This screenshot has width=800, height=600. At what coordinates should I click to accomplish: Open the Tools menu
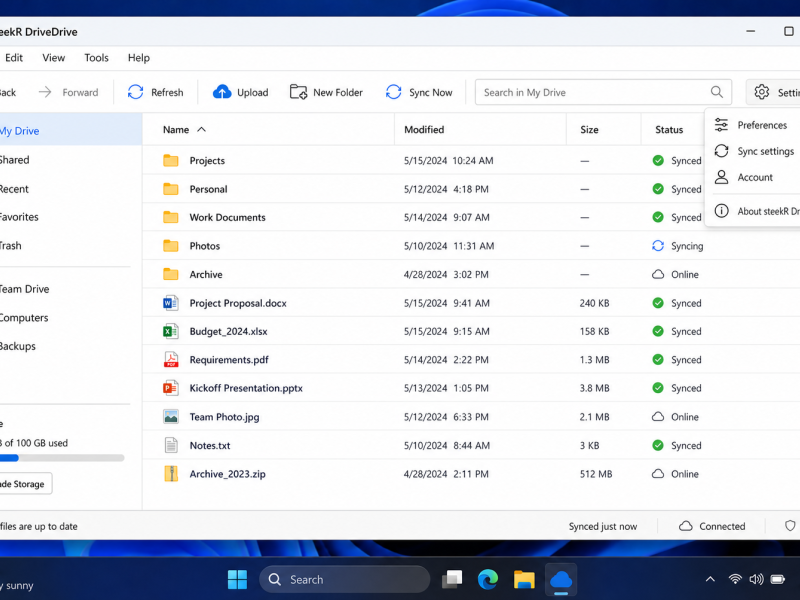(x=96, y=58)
